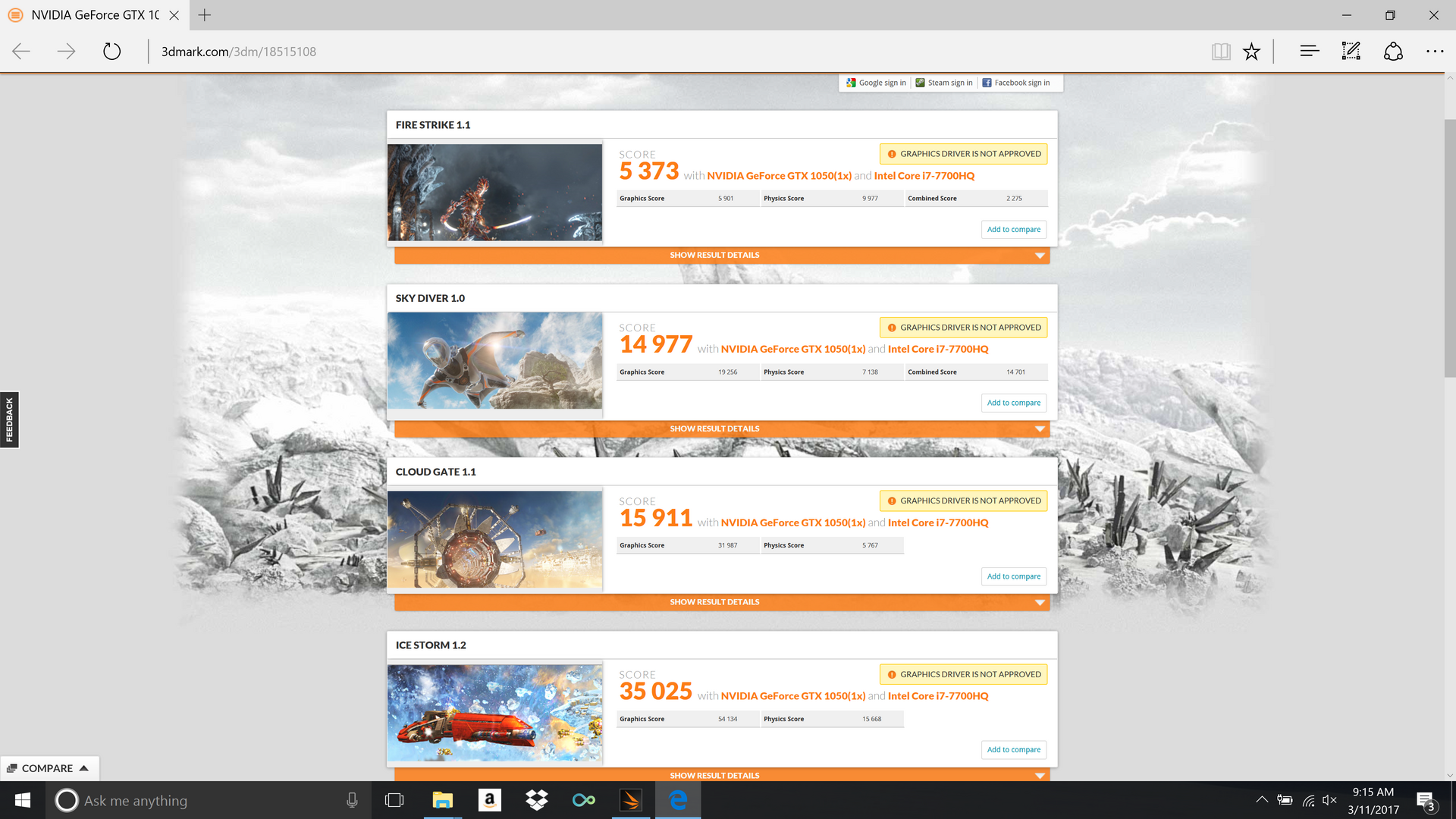Make a web note with pen icon
This screenshot has height=819, width=1456.
pos(1351,52)
